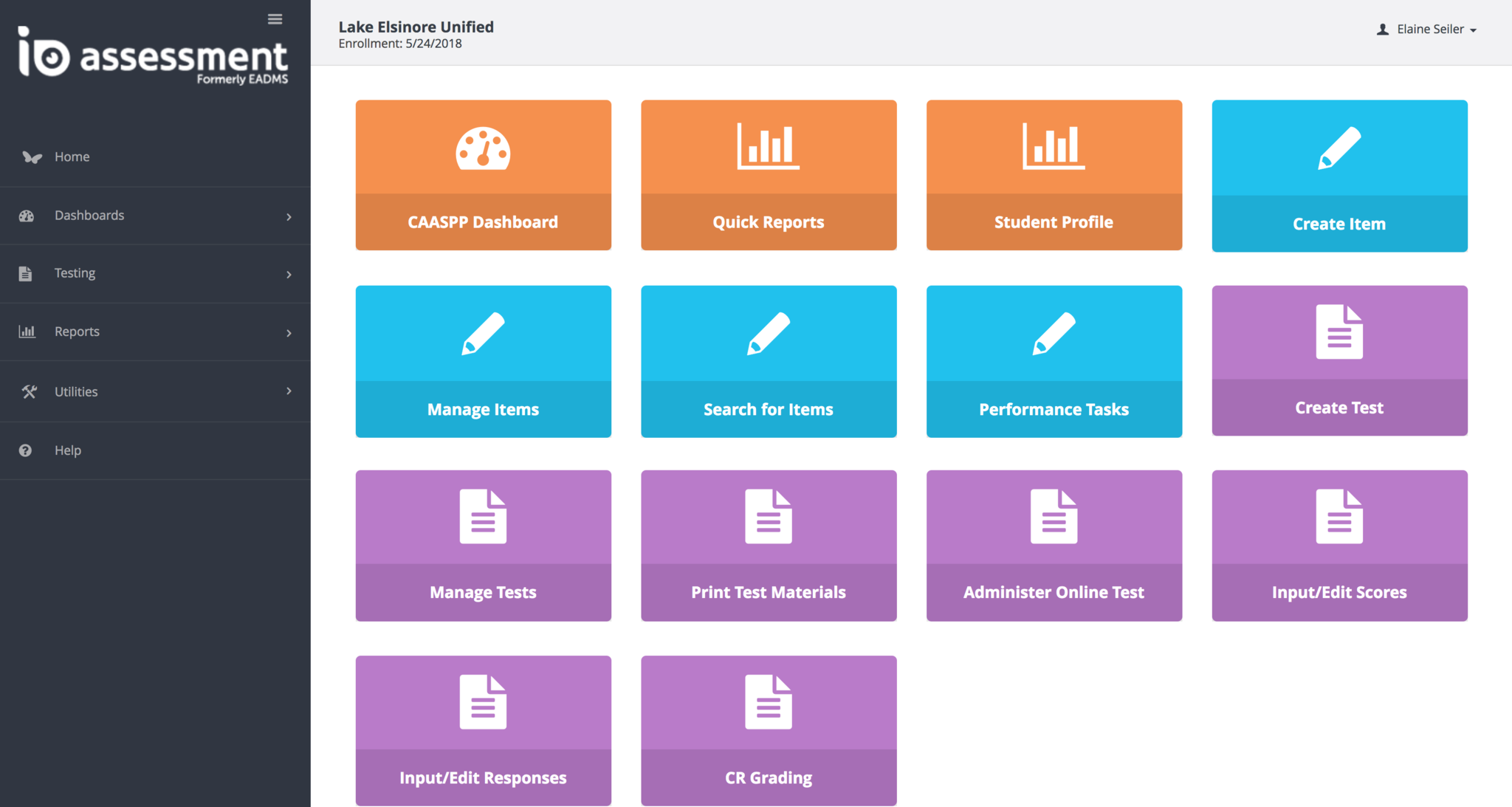Open the Create Test document icon
Image resolution: width=1512 pixels, height=807 pixels.
pos(1339,332)
